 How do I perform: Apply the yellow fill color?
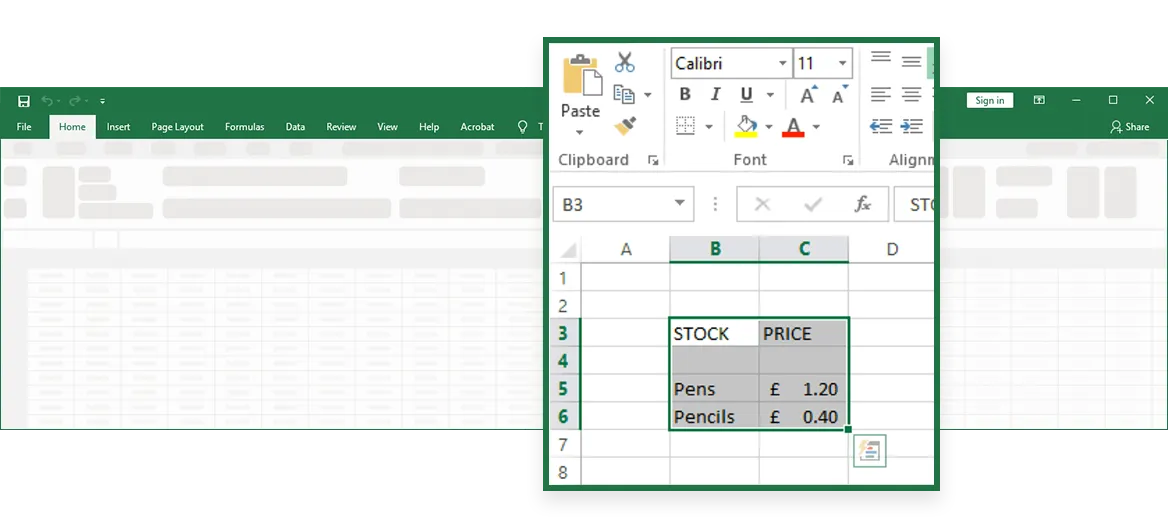click(746, 127)
